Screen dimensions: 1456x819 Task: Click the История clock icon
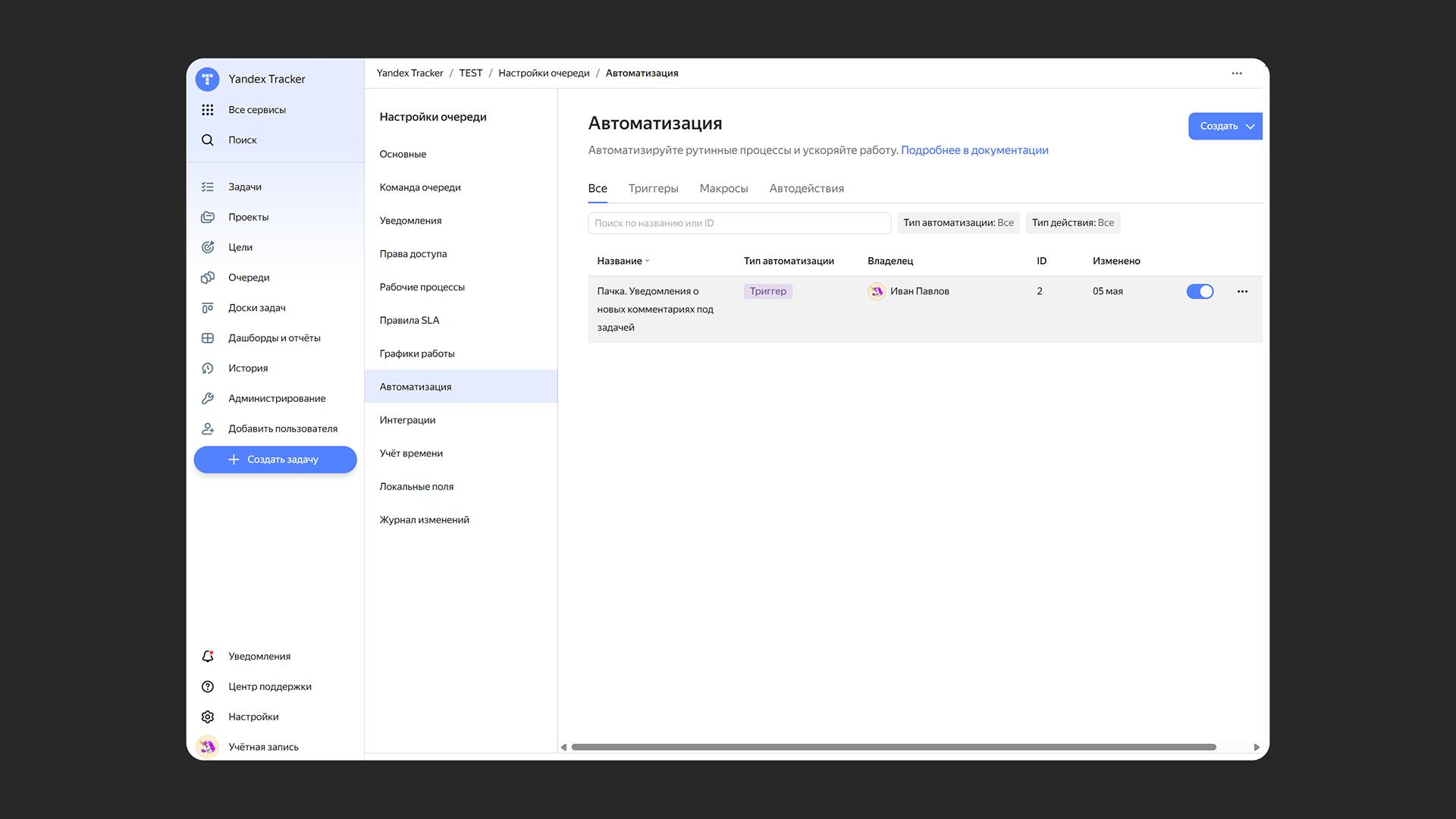[207, 369]
